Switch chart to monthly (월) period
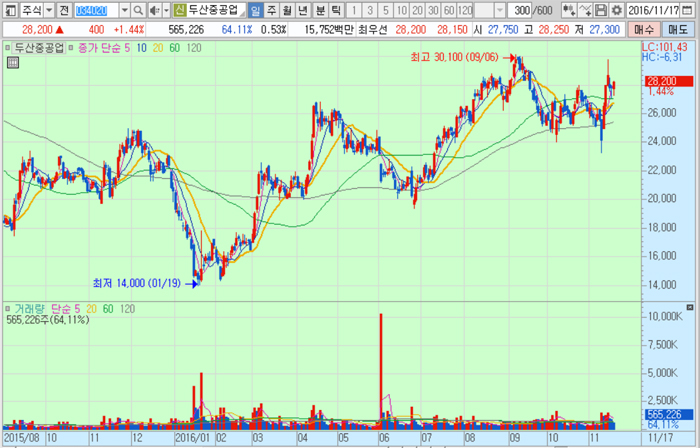The width and height of the screenshot is (700, 448). (x=288, y=9)
